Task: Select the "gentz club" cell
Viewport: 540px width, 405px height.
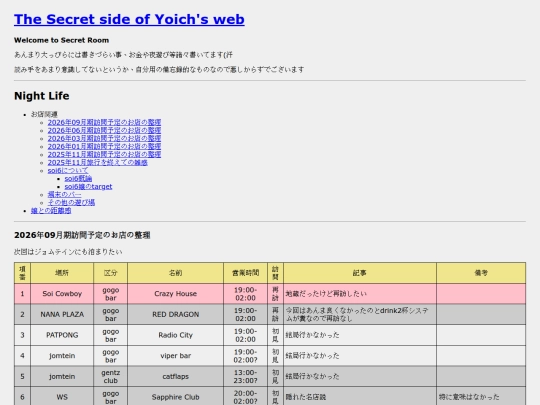Action: coord(111,376)
